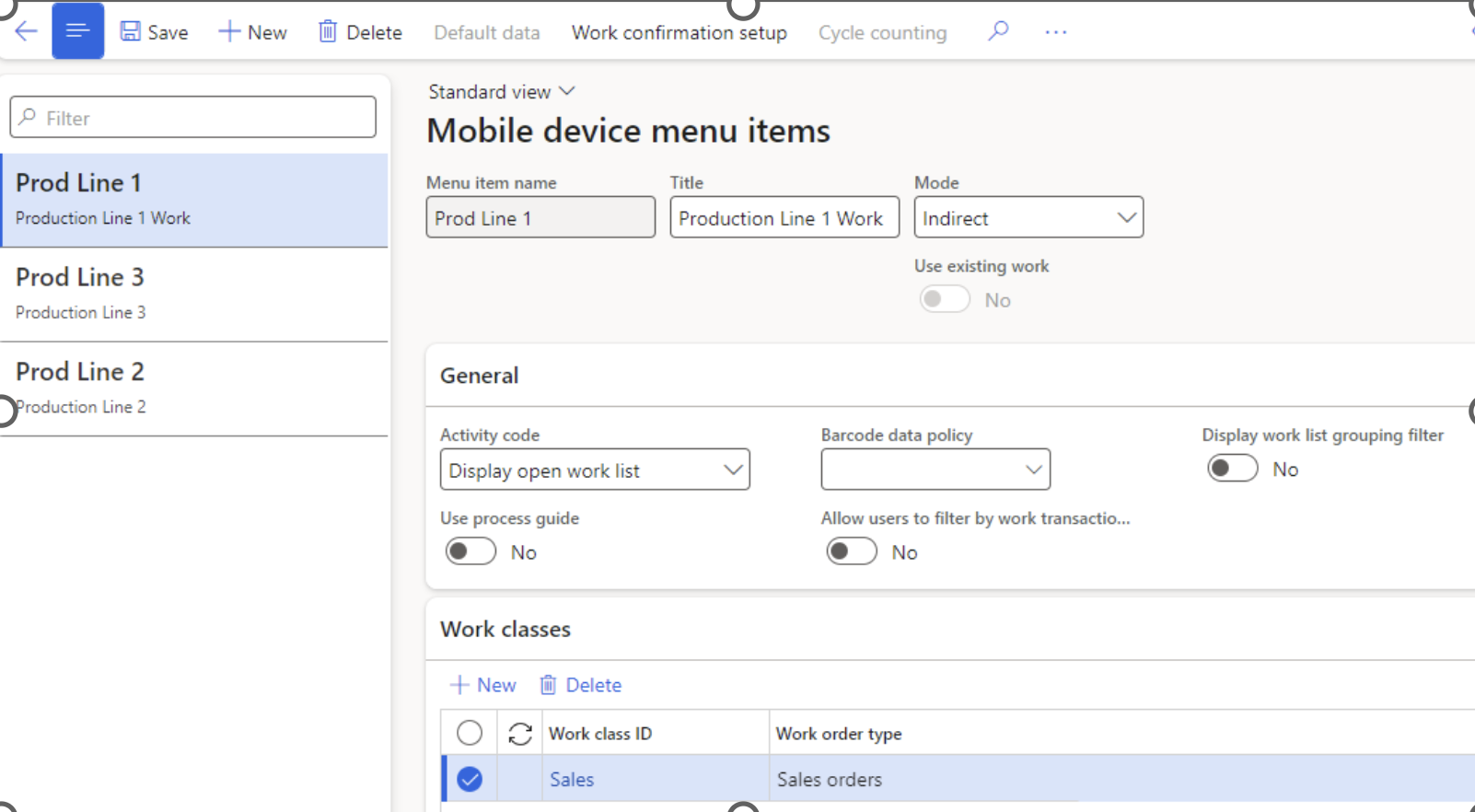Click the Filter search field
The image size is (1475, 812).
pyautogui.click(x=193, y=118)
